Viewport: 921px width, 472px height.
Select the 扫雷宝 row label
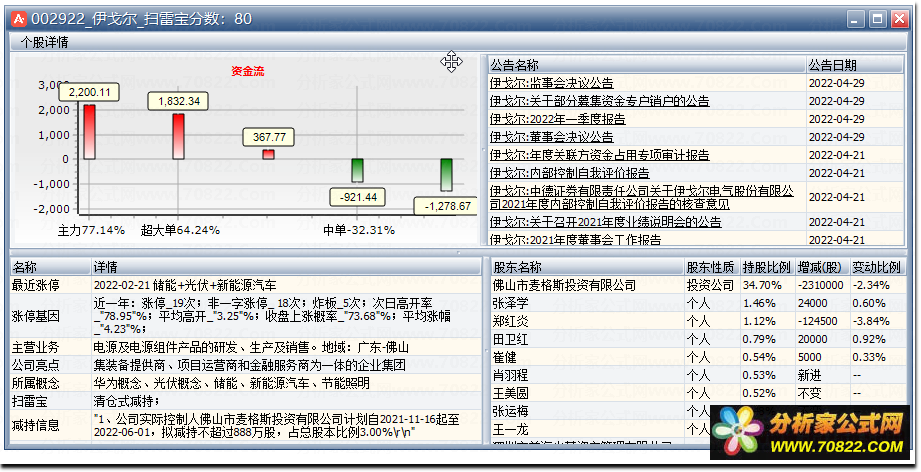coord(29,402)
